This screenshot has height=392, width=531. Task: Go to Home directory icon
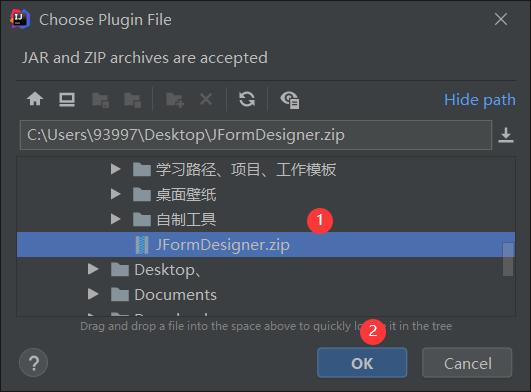coord(35,100)
